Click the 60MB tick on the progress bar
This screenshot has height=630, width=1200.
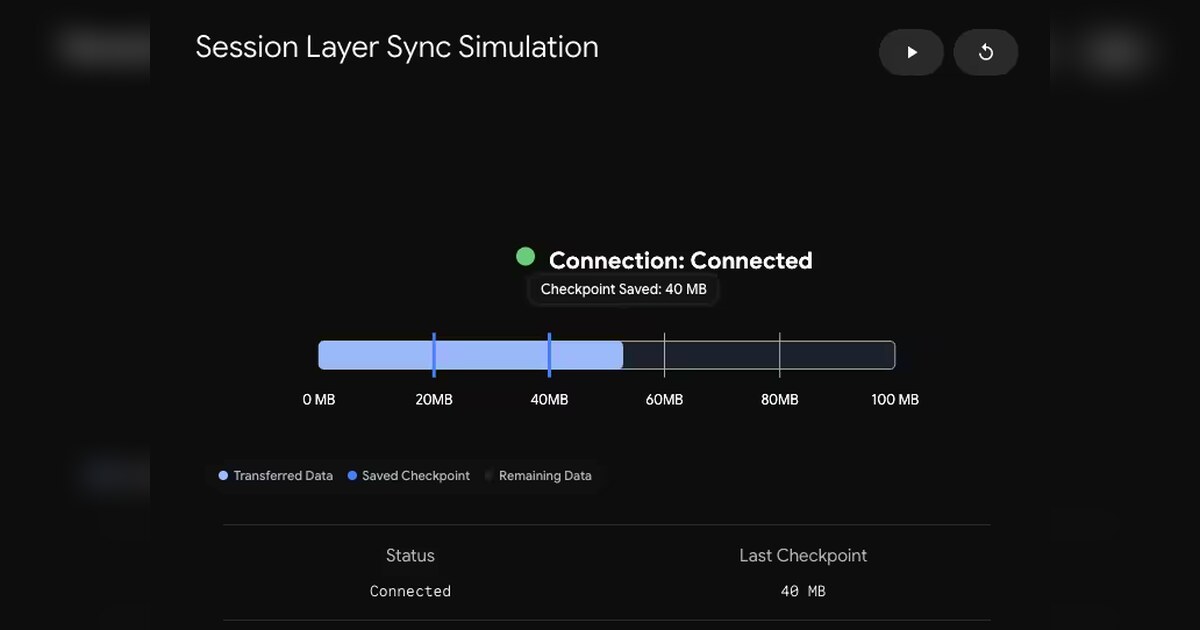664,355
